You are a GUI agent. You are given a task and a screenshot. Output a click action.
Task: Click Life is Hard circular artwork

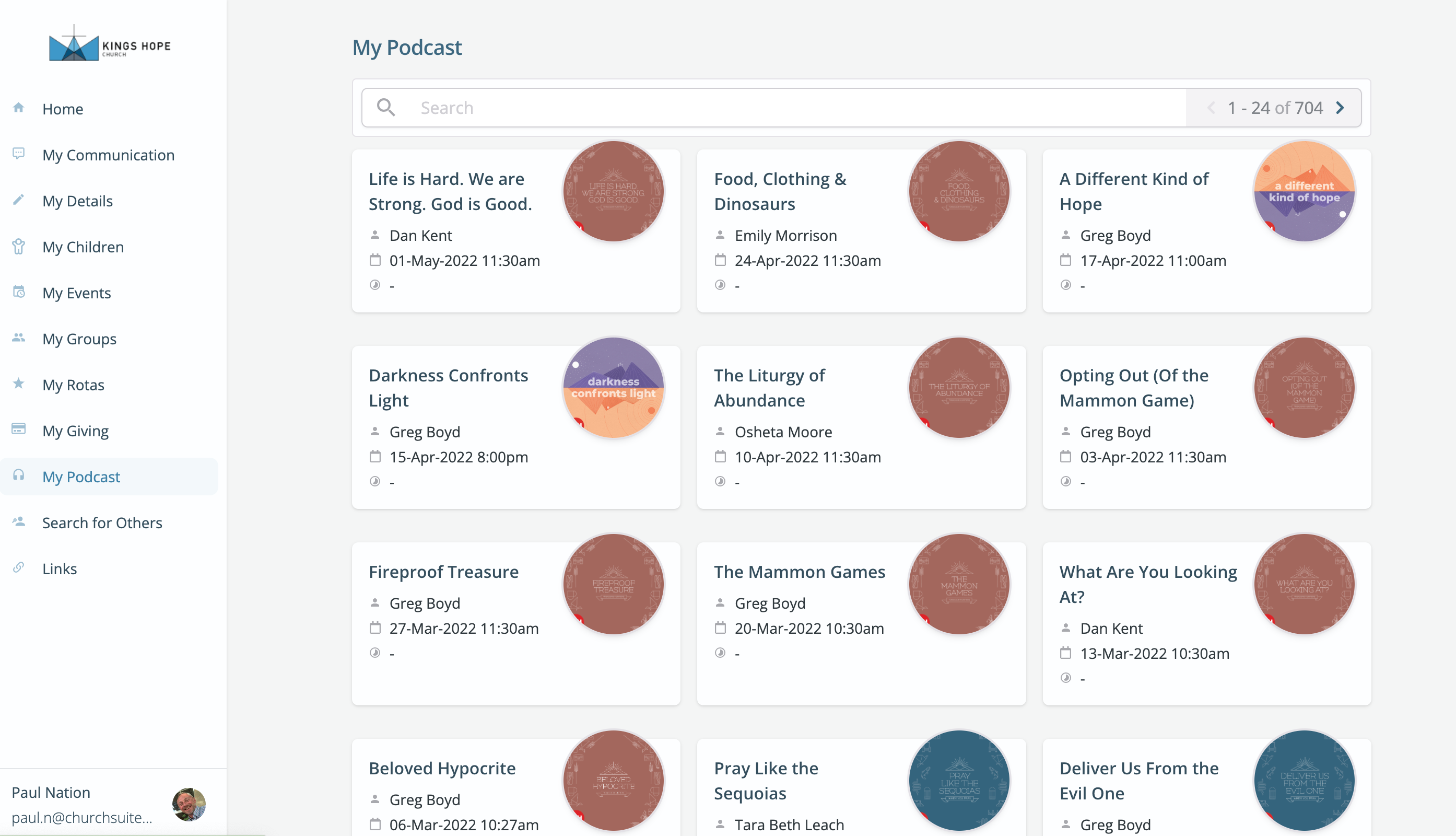pyautogui.click(x=613, y=191)
